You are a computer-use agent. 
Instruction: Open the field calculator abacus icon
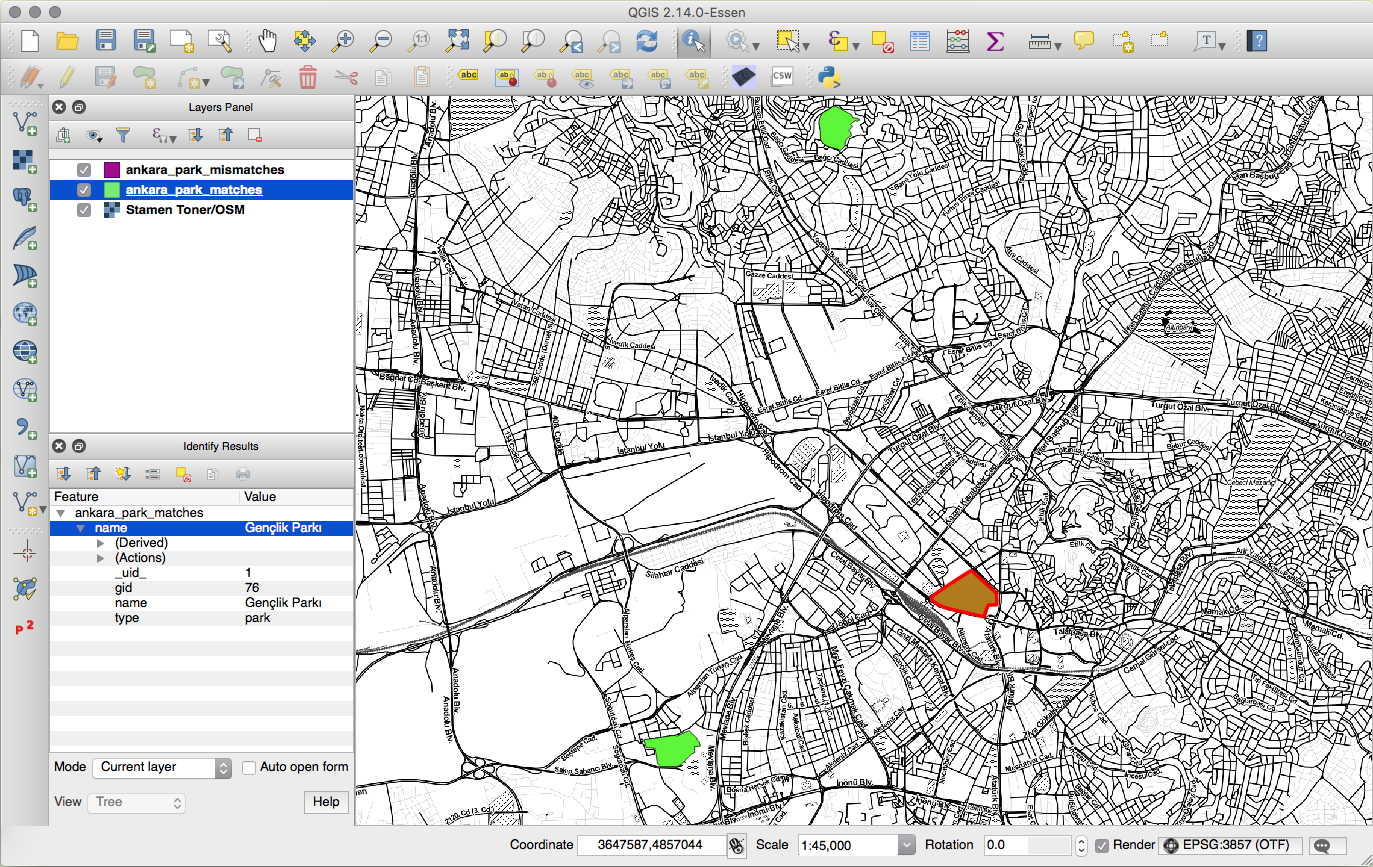point(957,41)
